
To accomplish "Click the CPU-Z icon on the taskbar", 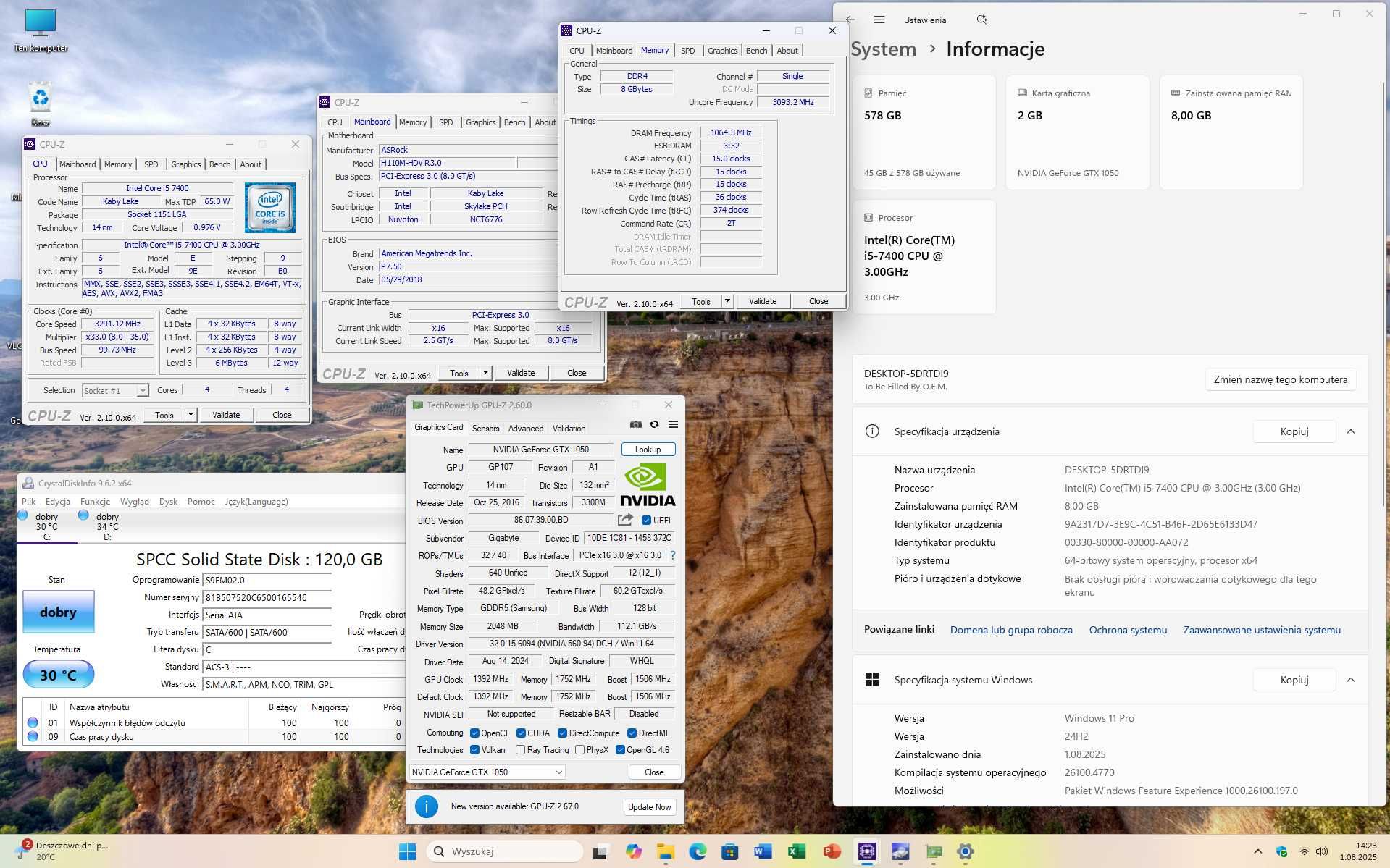I will tap(866, 851).
